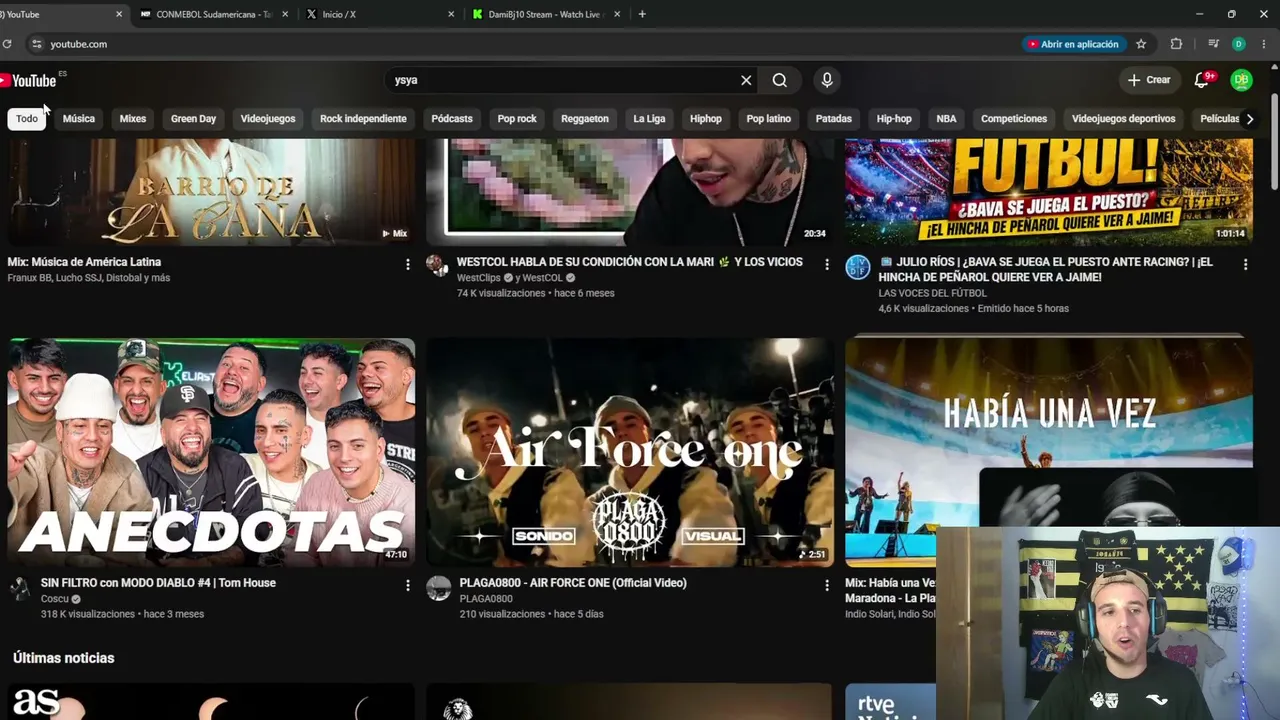The width and height of the screenshot is (1280, 720).
Task: Switch to the DamiBj10 Stream tab
Action: tap(546, 14)
